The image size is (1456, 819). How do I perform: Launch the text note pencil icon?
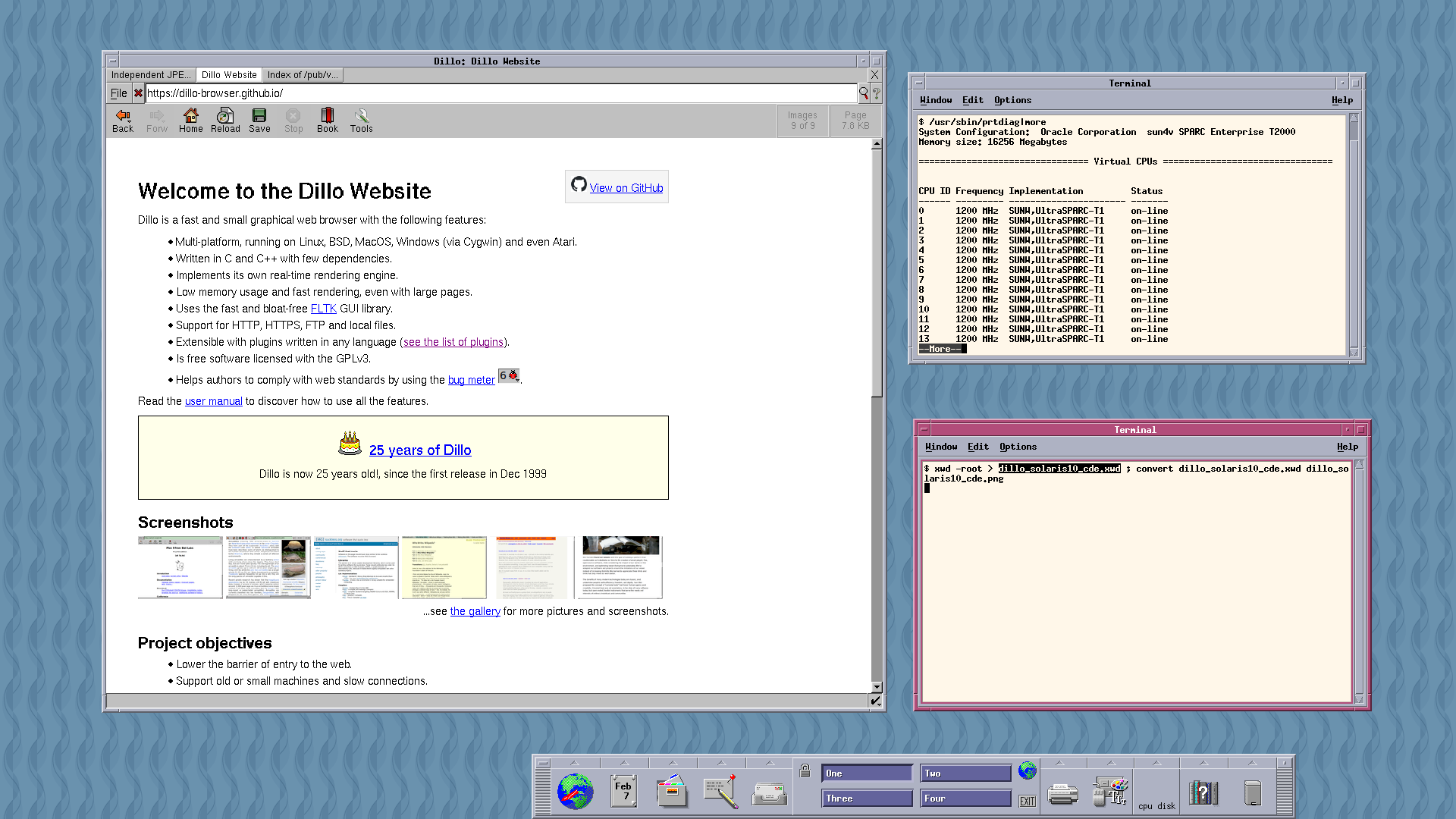click(720, 791)
